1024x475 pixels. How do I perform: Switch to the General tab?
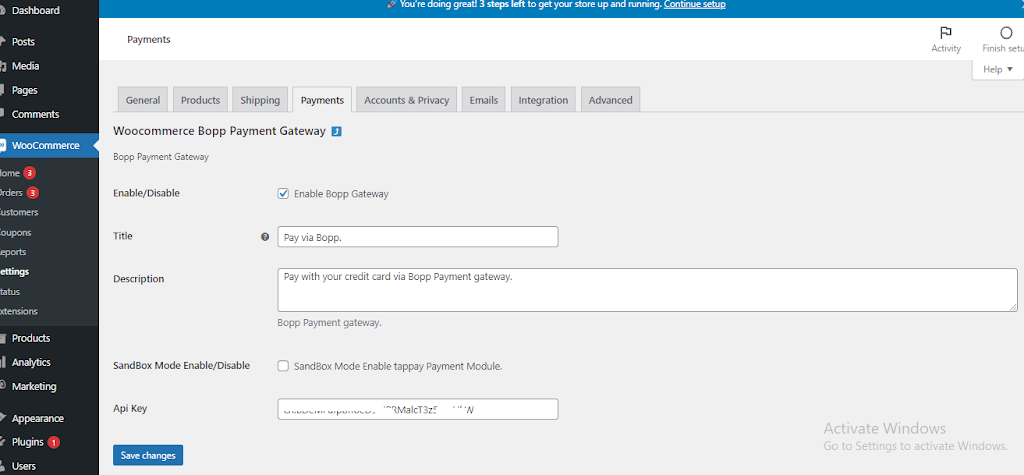[143, 99]
